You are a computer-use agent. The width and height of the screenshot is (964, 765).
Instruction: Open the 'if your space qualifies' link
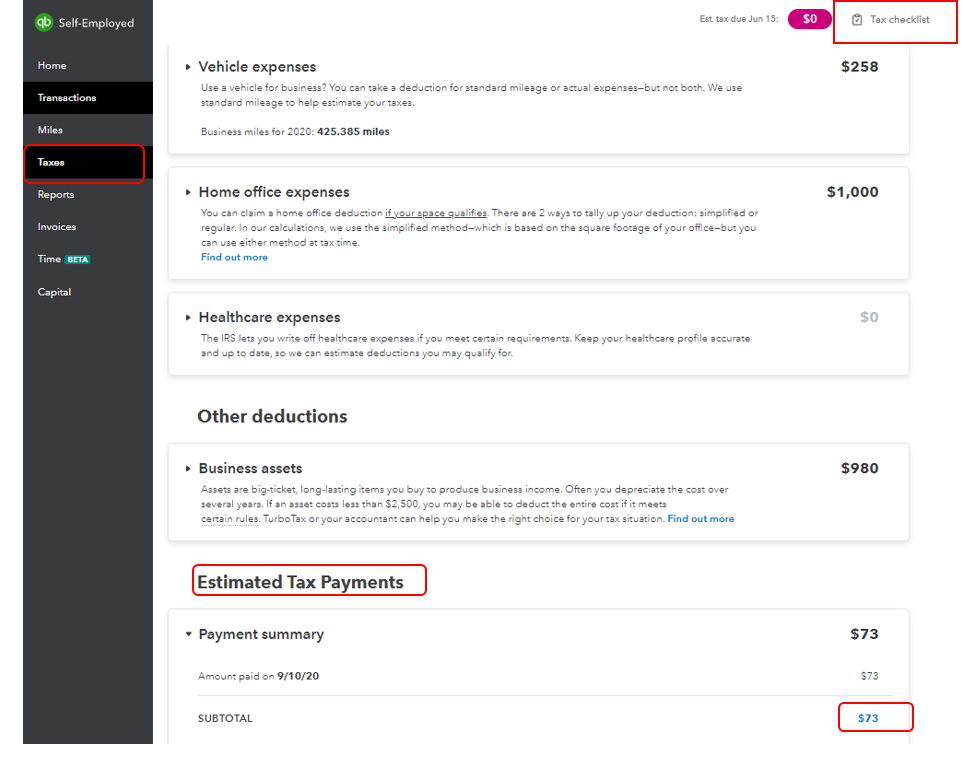tap(436, 213)
